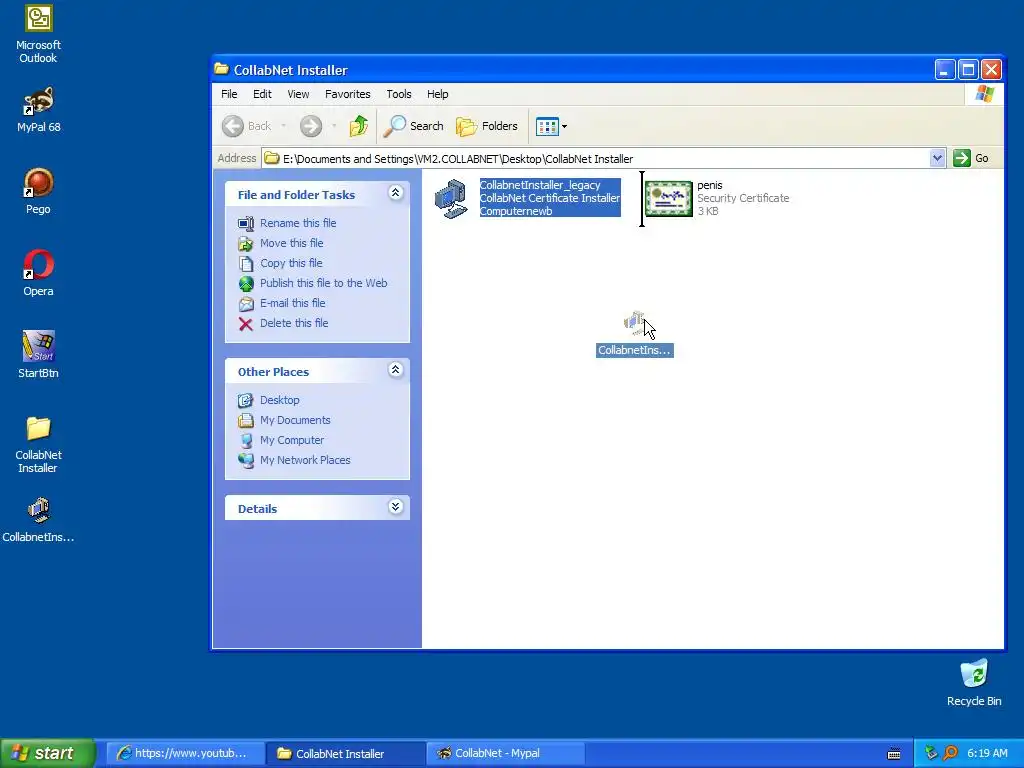Open the Pego desktop shortcut
1024x768 pixels.
point(38,191)
